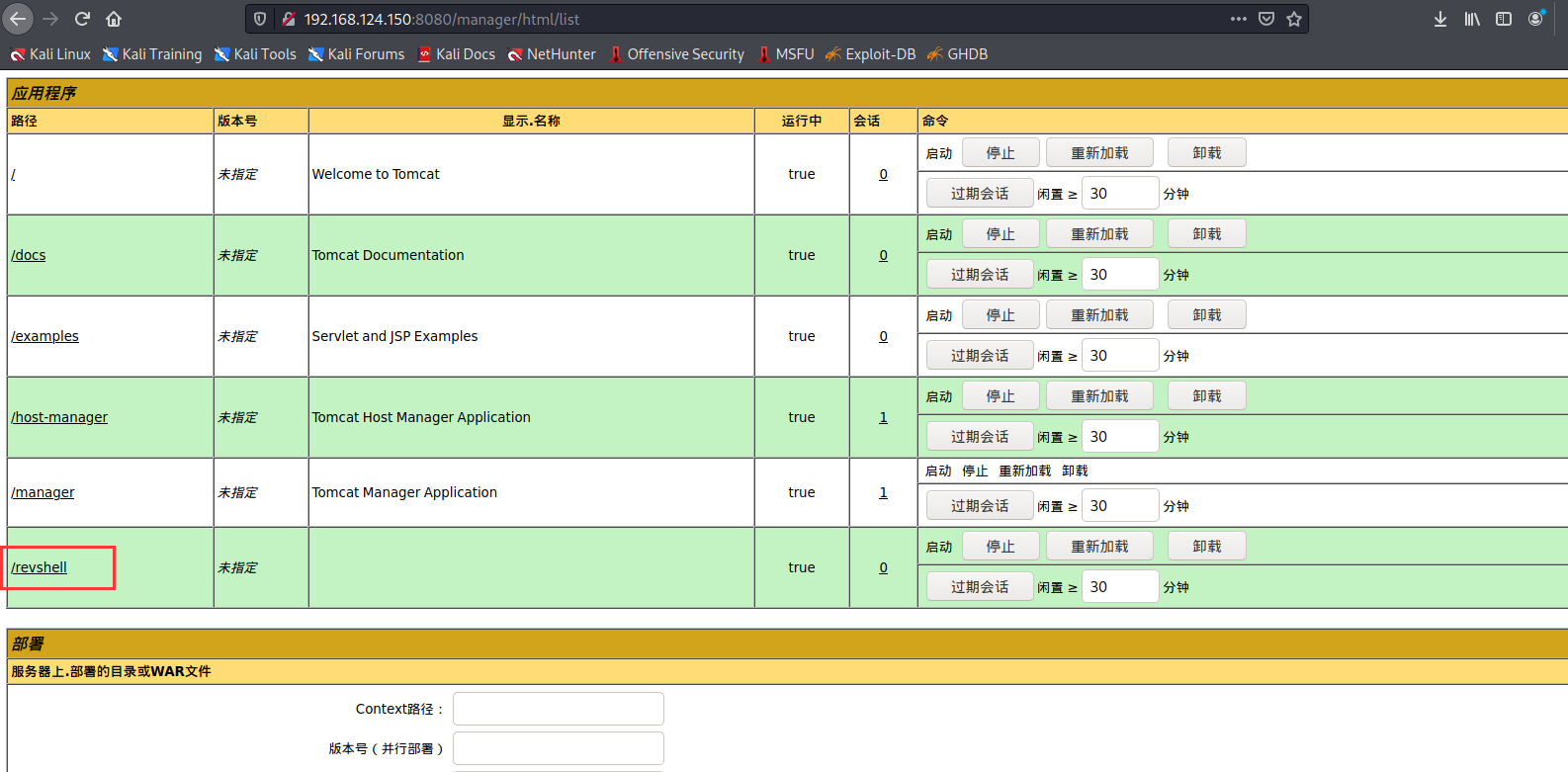Click 过期会话 button for root / app

980,194
